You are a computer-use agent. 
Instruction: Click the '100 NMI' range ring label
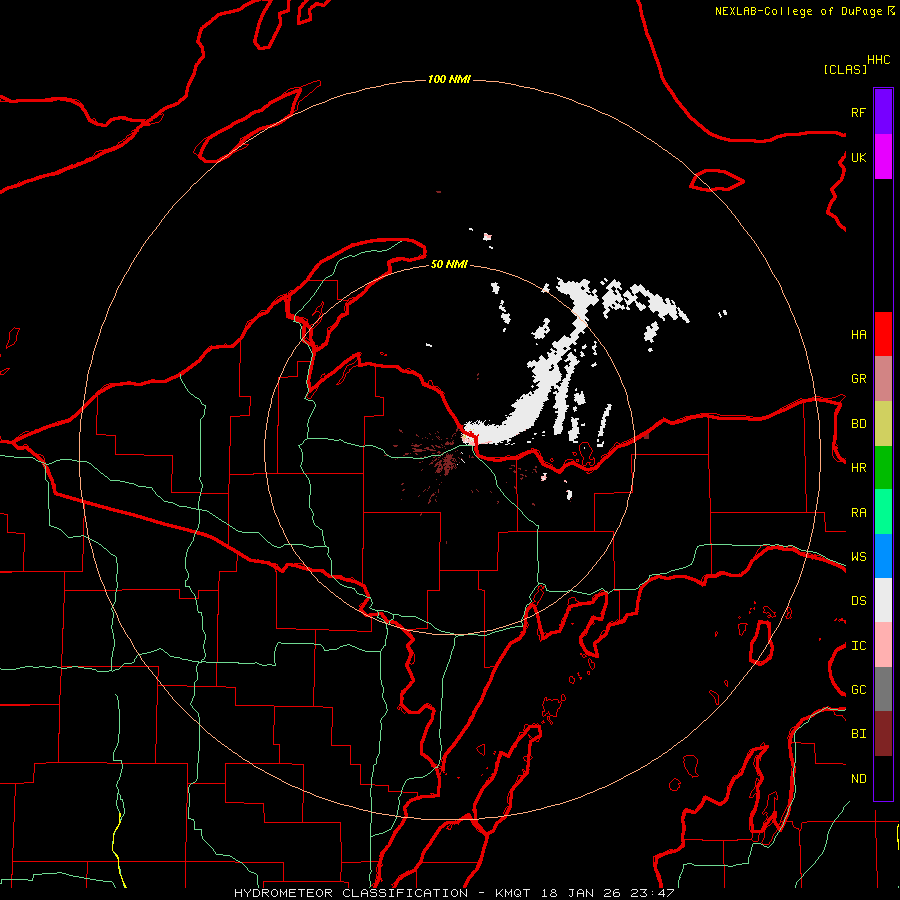point(449,79)
